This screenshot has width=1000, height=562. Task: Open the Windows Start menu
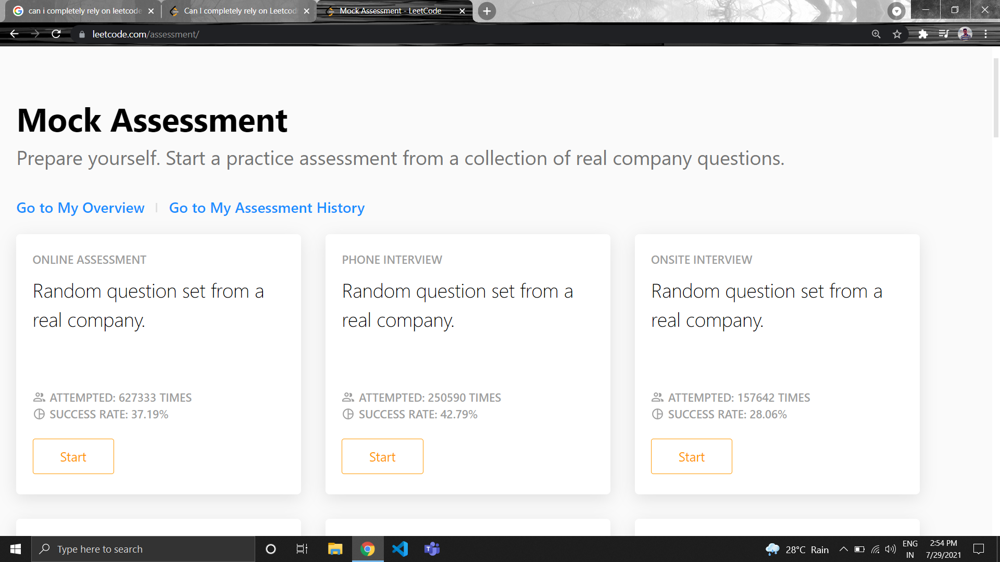15,549
